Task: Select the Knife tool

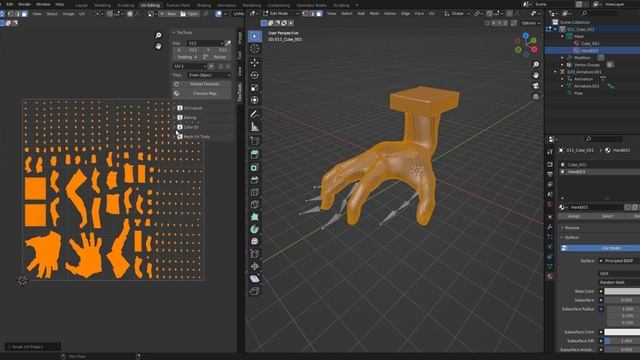Action: 255,204
